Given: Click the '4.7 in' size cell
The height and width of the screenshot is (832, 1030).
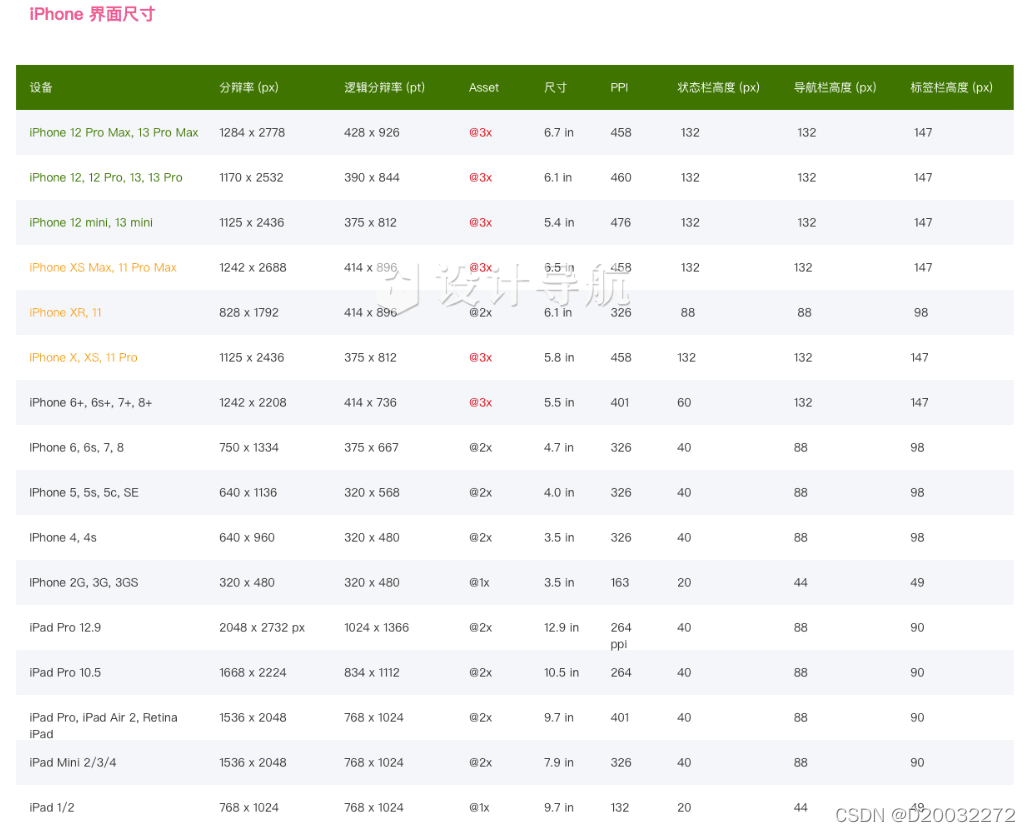Looking at the screenshot, I should point(558,447).
